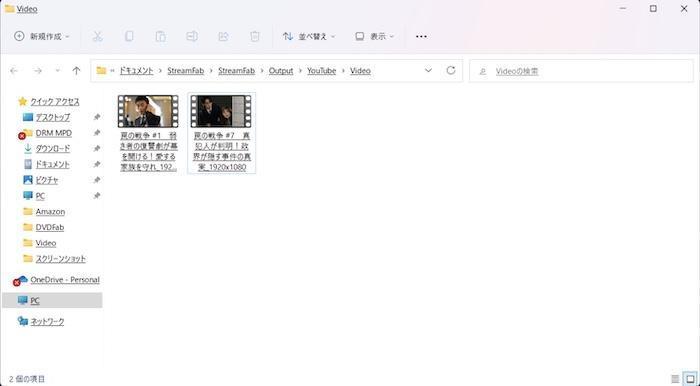Go up one folder level arrow
Image resolution: width=700 pixels, height=386 pixels.
pos(76,71)
